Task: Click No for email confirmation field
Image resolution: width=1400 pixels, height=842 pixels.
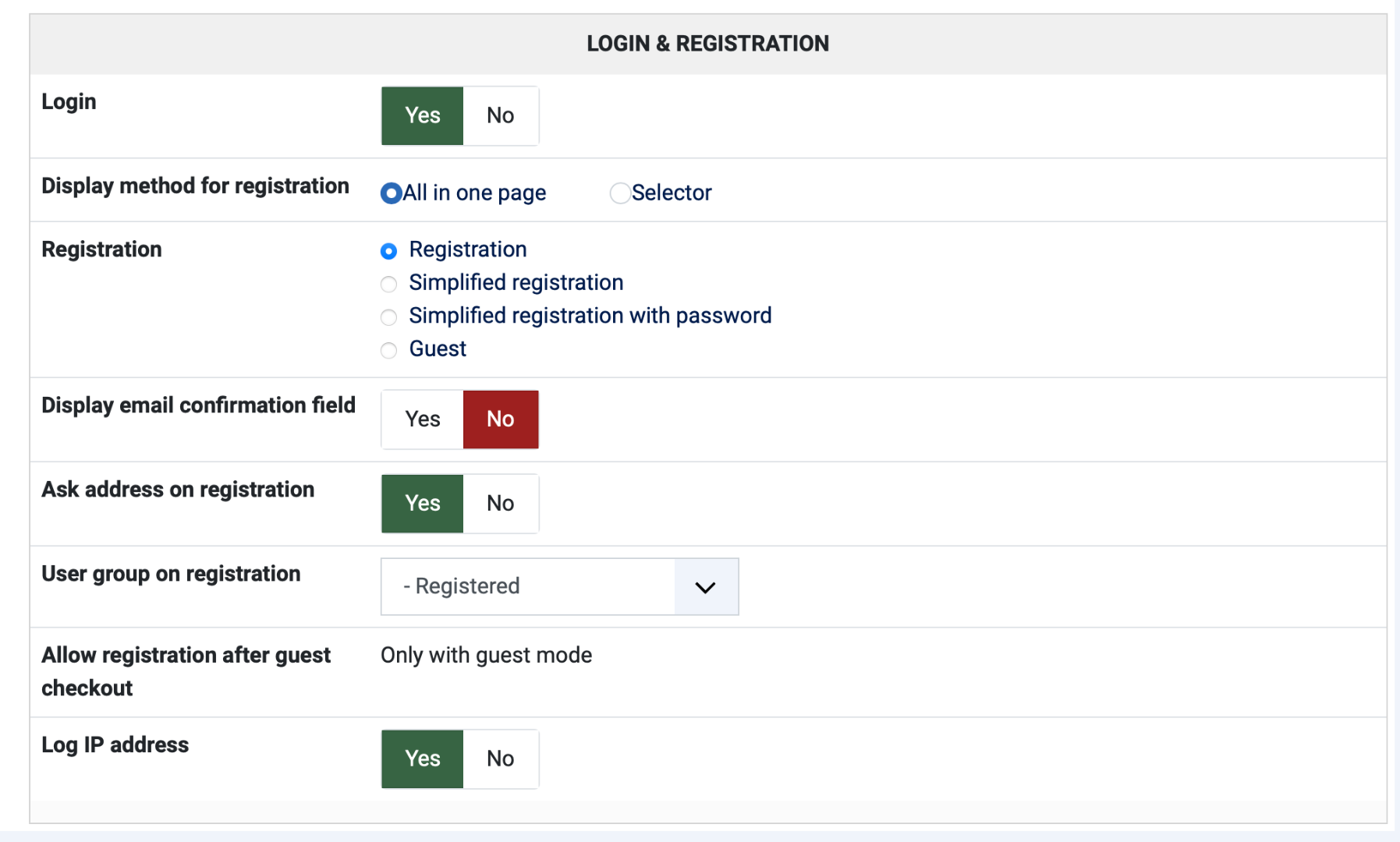Action: click(500, 419)
